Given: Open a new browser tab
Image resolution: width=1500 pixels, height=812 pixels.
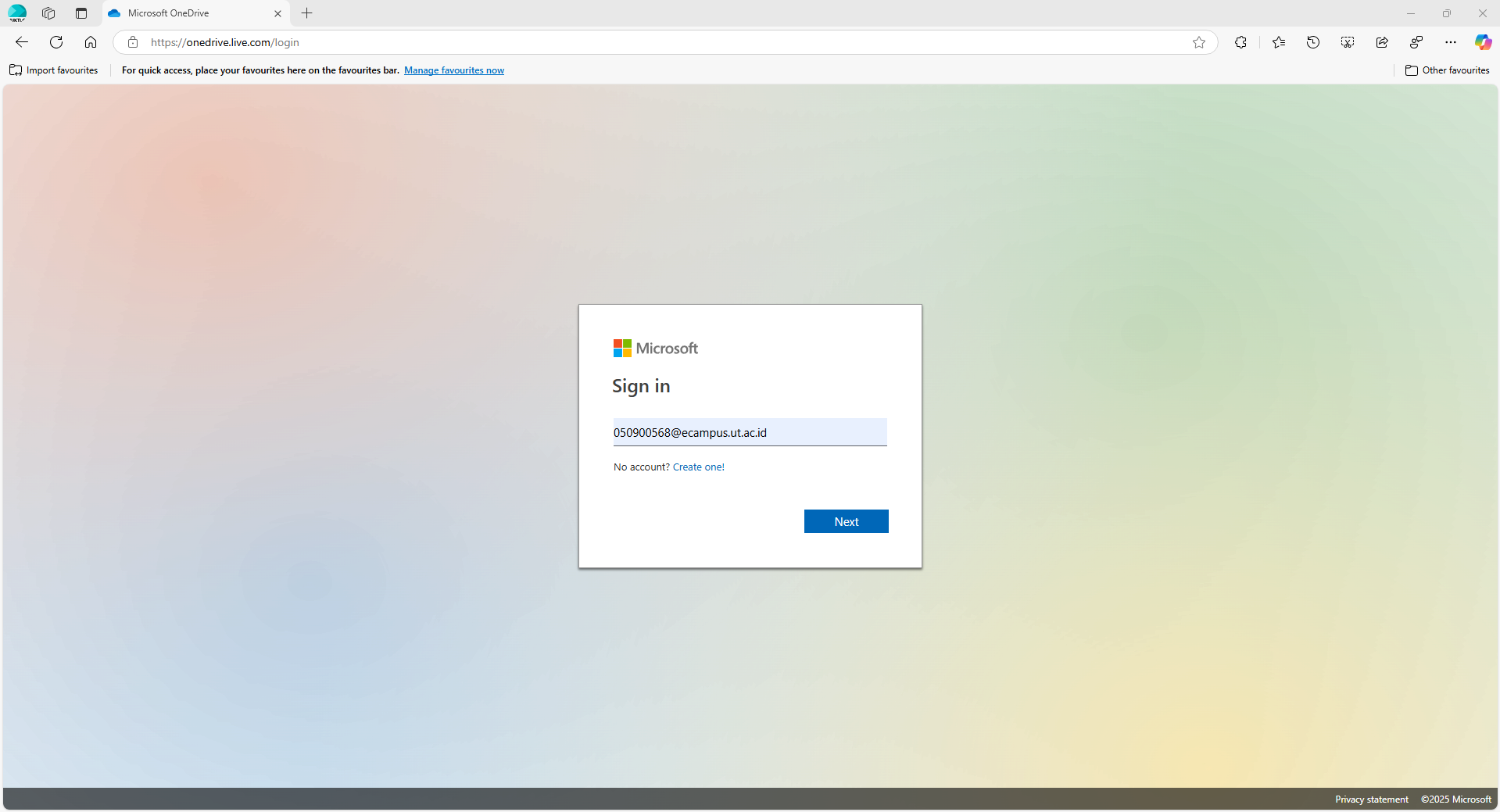Looking at the screenshot, I should point(306,13).
